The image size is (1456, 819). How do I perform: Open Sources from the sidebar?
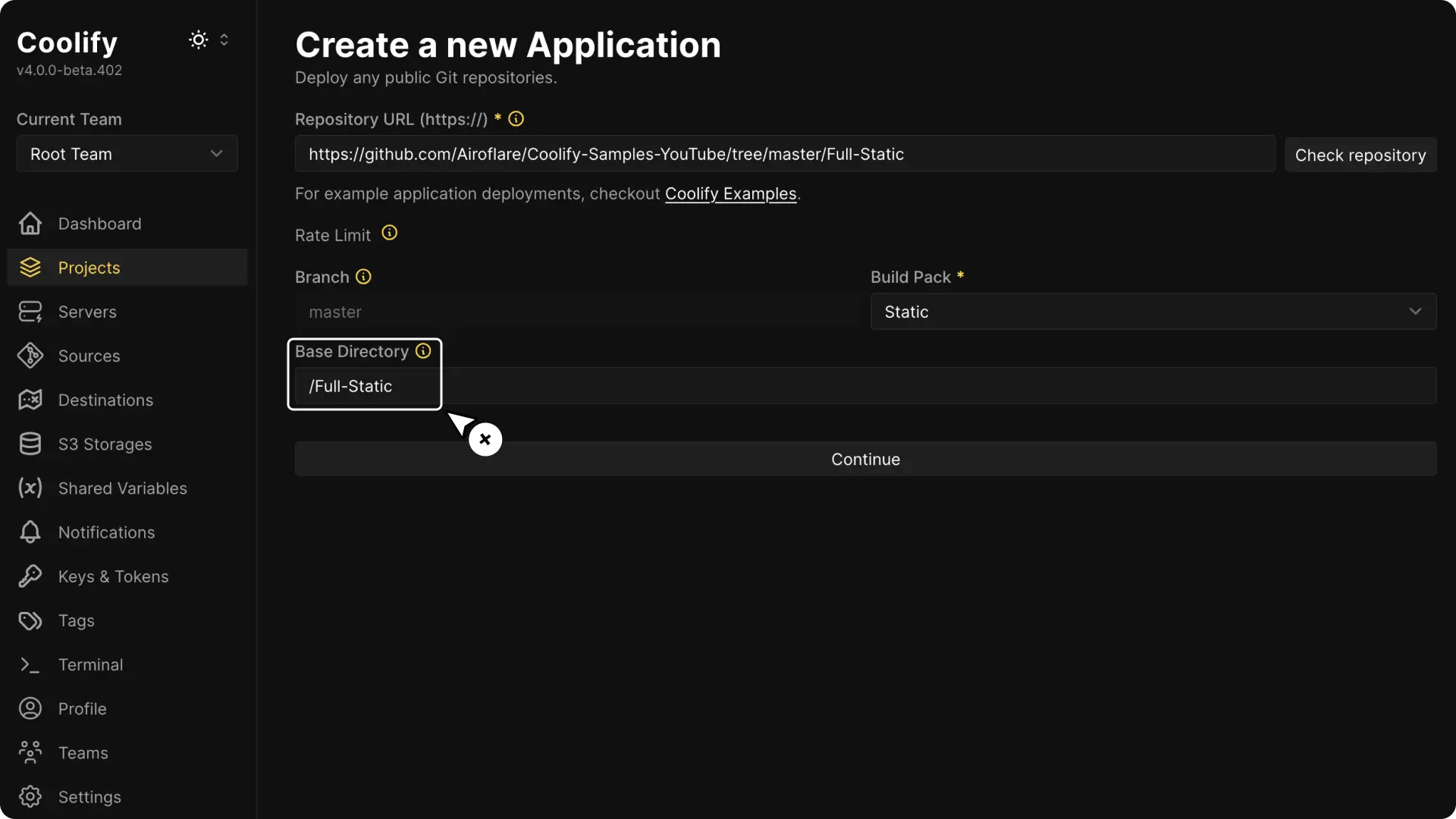[x=89, y=356]
